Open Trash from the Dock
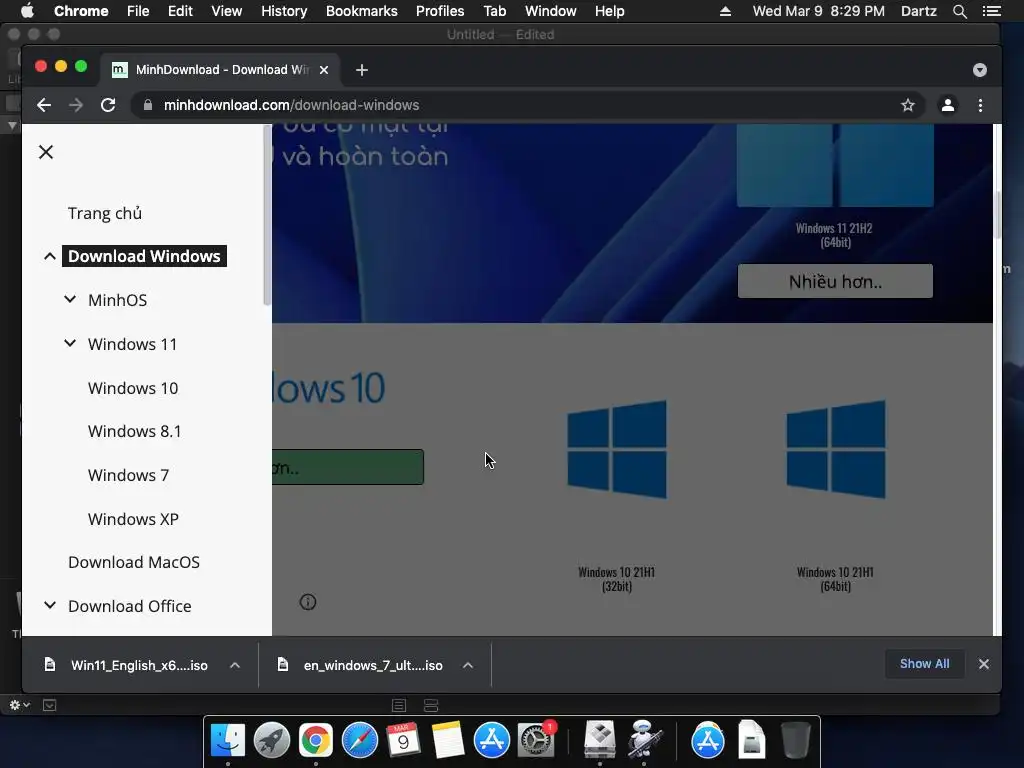Image resolution: width=1024 pixels, height=768 pixels. point(795,740)
